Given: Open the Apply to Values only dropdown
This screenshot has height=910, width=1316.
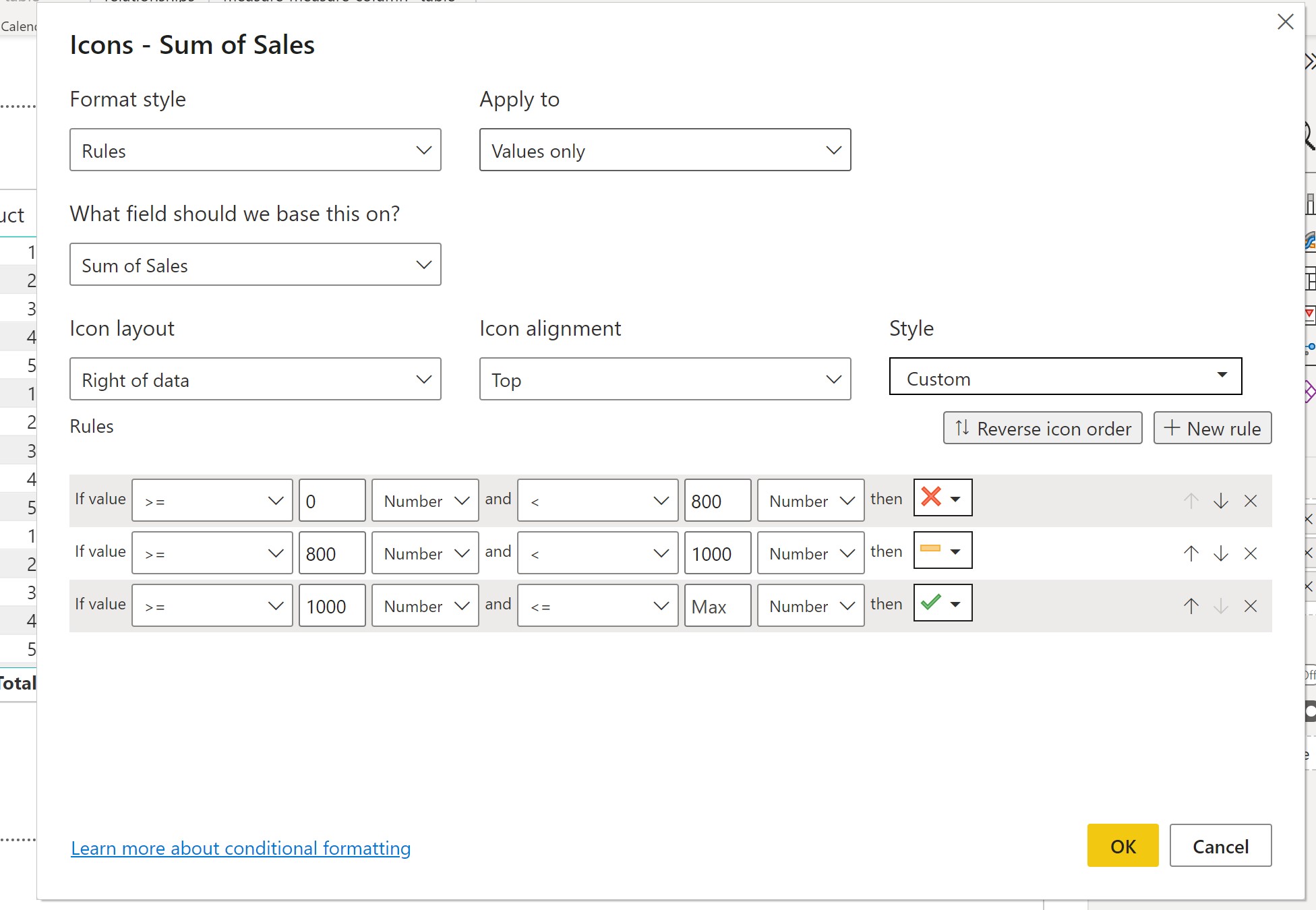Looking at the screenshot, I should pos(665,150).
